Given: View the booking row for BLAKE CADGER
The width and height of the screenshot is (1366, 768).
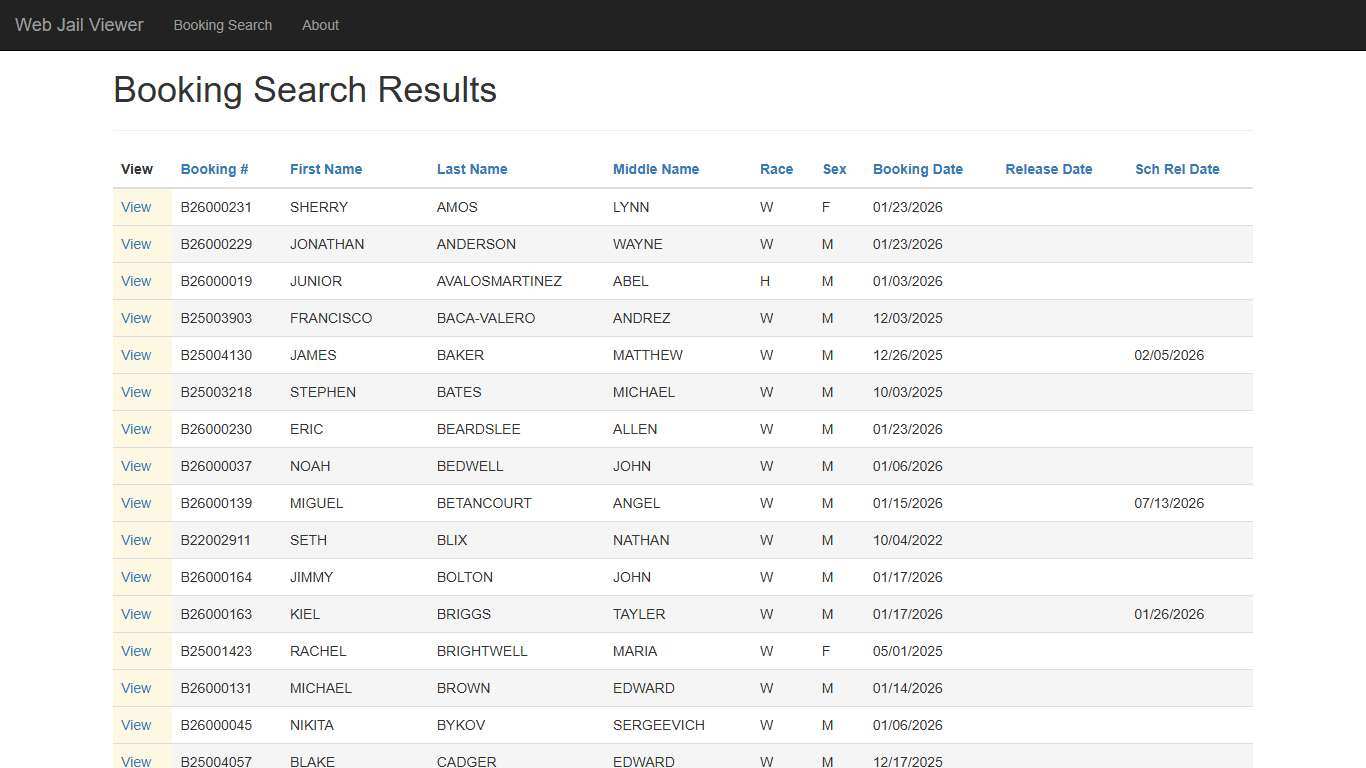Looking at the screenshot, I should tap(136, 761).
